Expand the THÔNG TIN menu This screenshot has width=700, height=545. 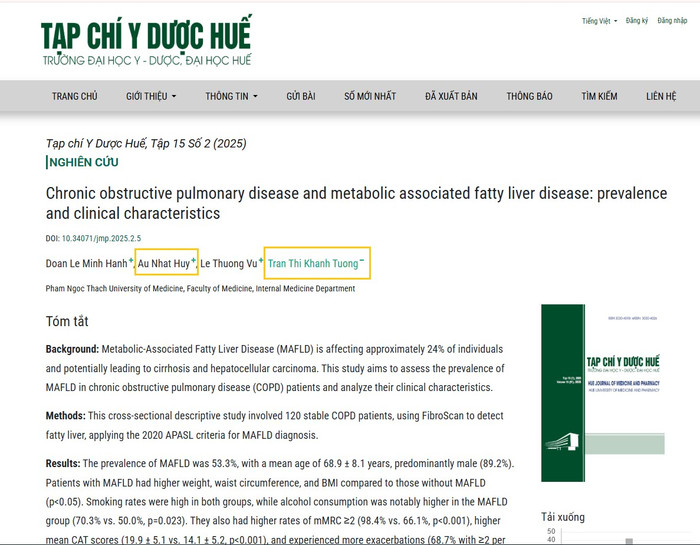[x=231, y=96]
